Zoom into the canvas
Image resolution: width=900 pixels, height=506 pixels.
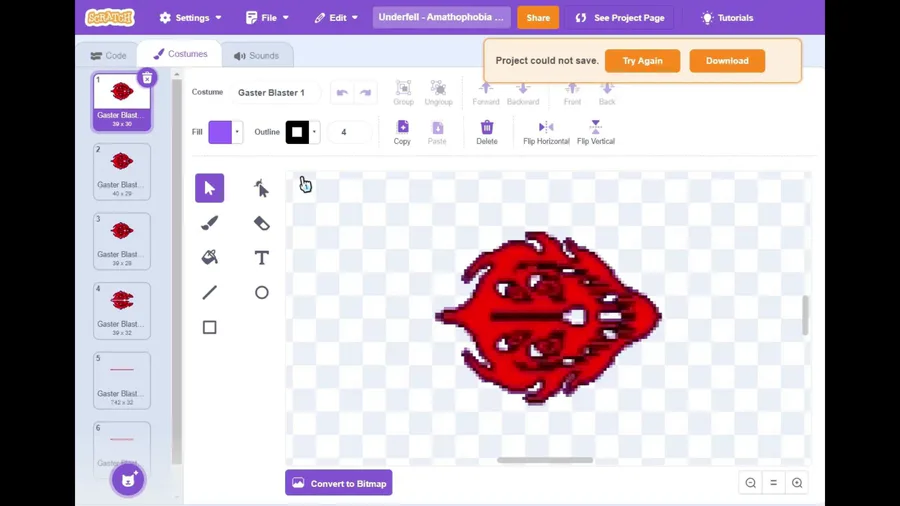(x=797, y=483)
